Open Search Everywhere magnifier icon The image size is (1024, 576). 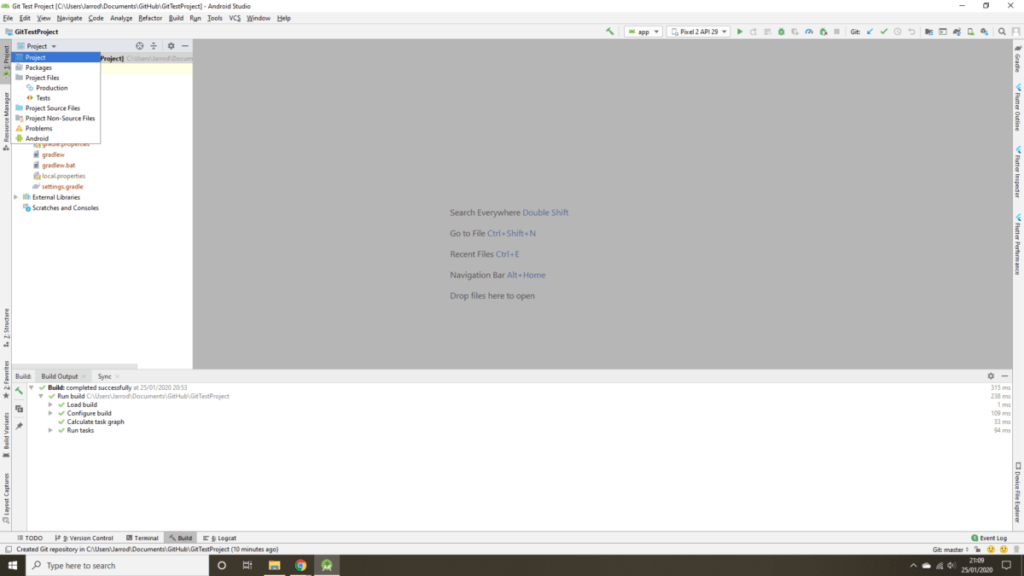pyautogui.click(x=1002, y=32)
